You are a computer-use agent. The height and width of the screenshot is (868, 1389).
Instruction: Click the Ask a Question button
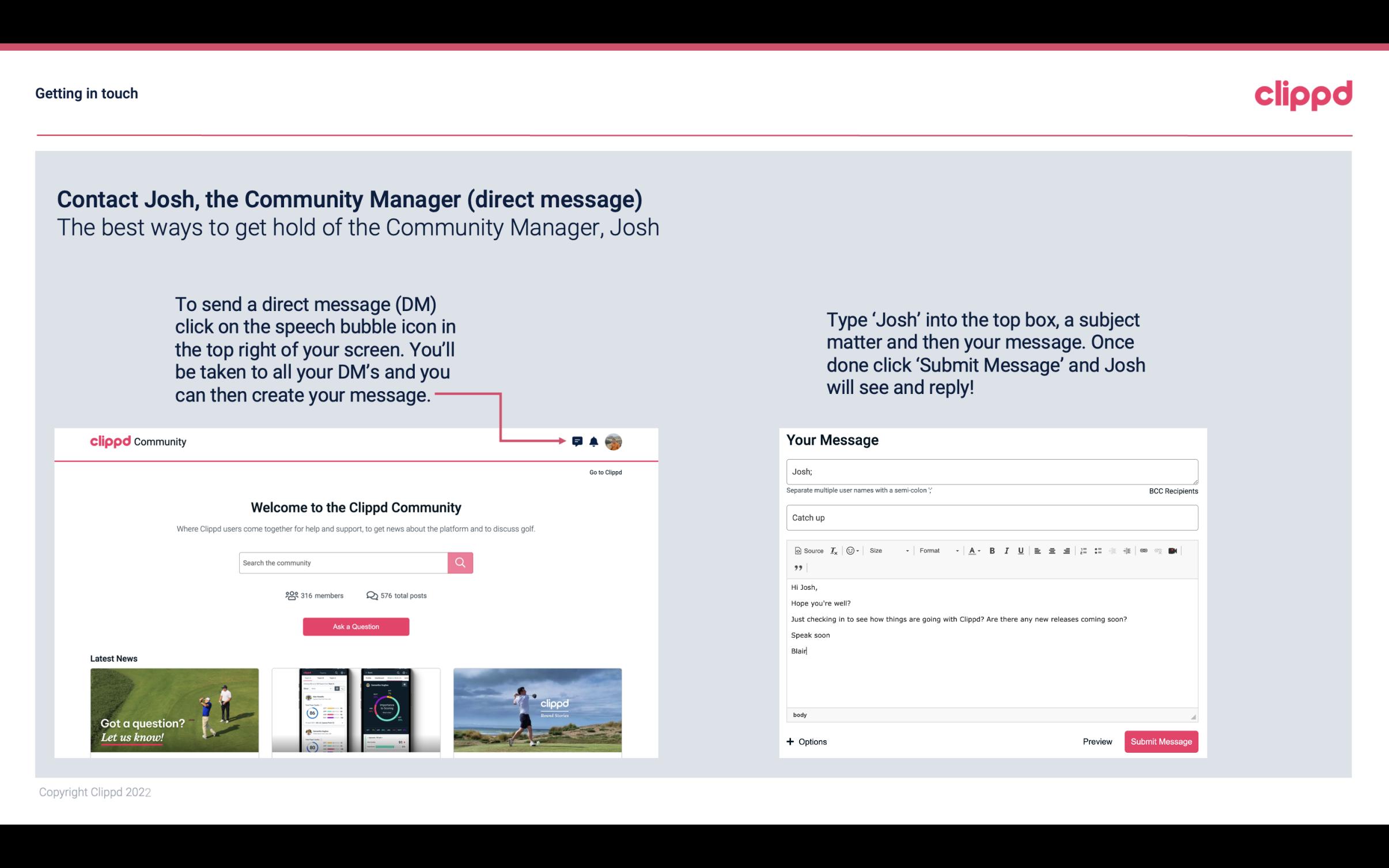356,625
